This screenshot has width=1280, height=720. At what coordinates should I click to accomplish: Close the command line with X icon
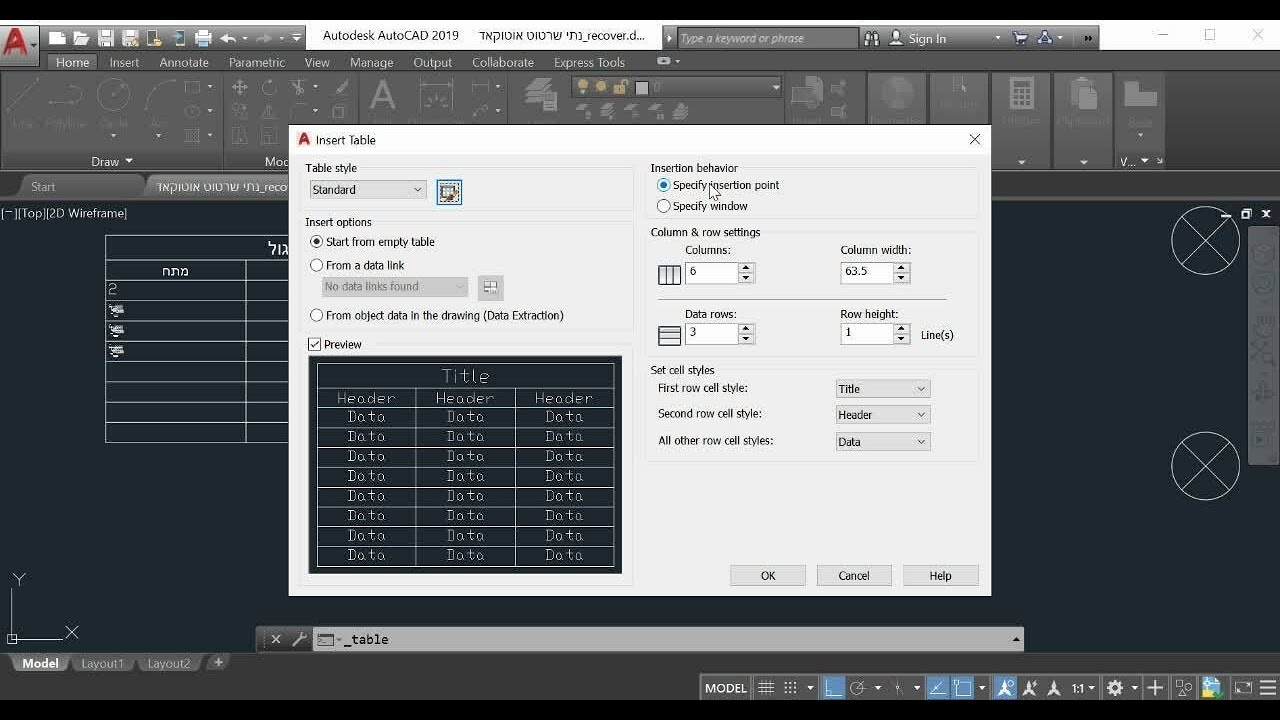point(276,639)
